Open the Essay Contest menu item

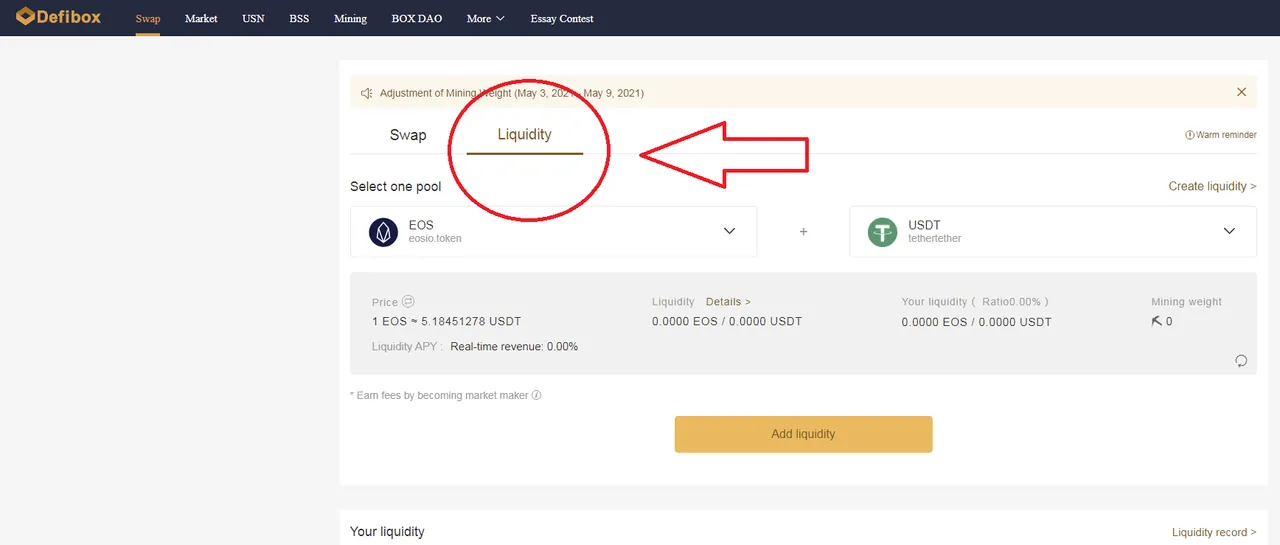point(562,18)
